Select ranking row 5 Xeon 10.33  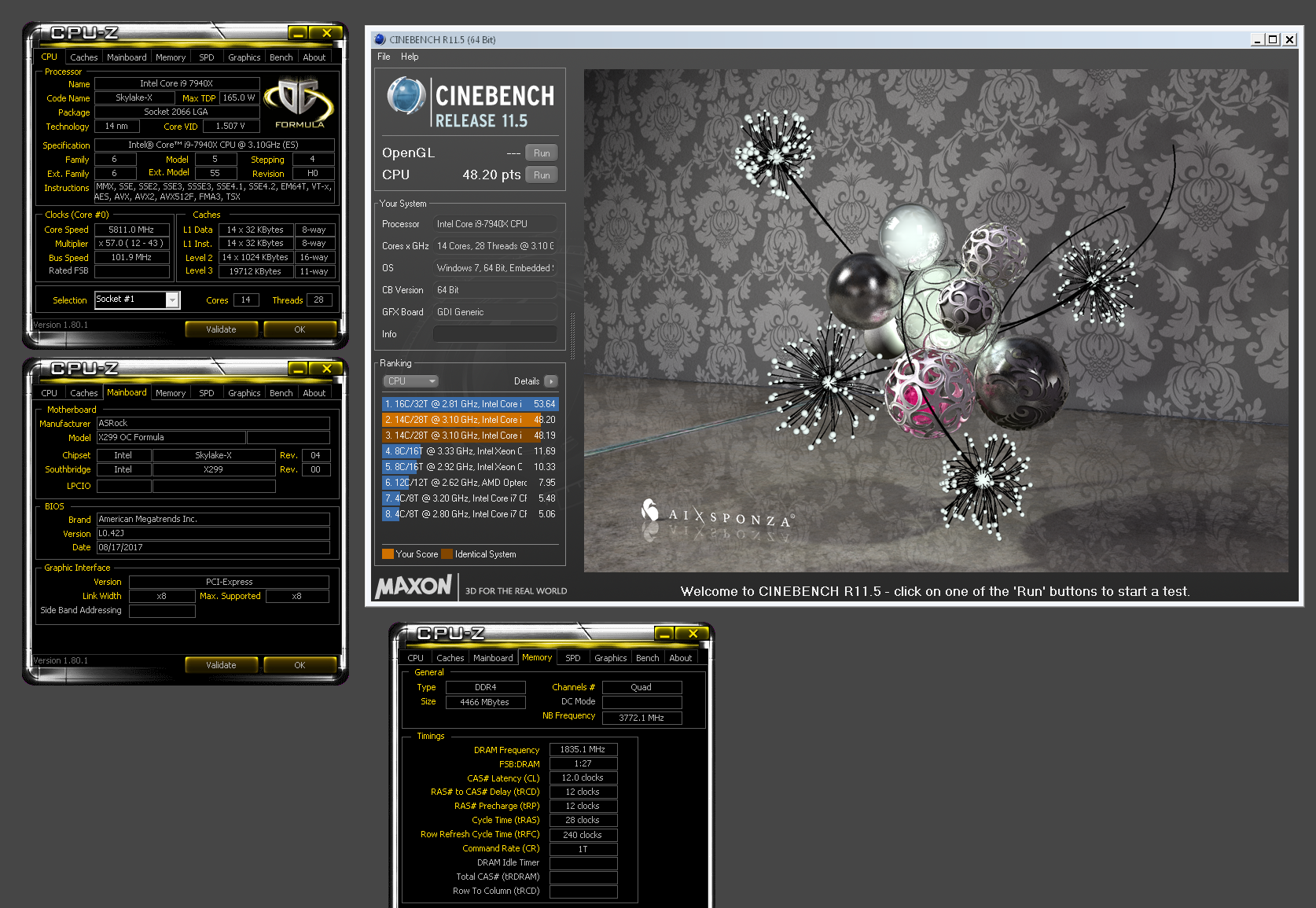470,467
